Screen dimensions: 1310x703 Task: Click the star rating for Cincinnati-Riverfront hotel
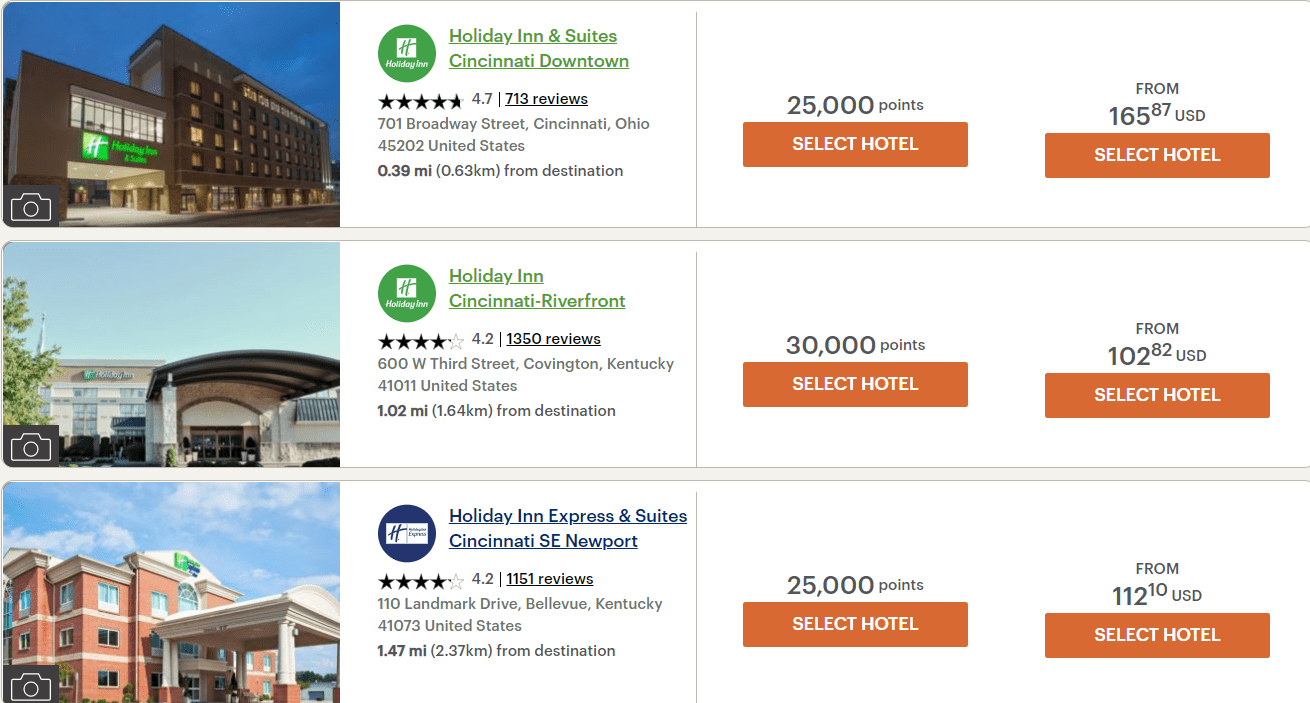(420, 340)
